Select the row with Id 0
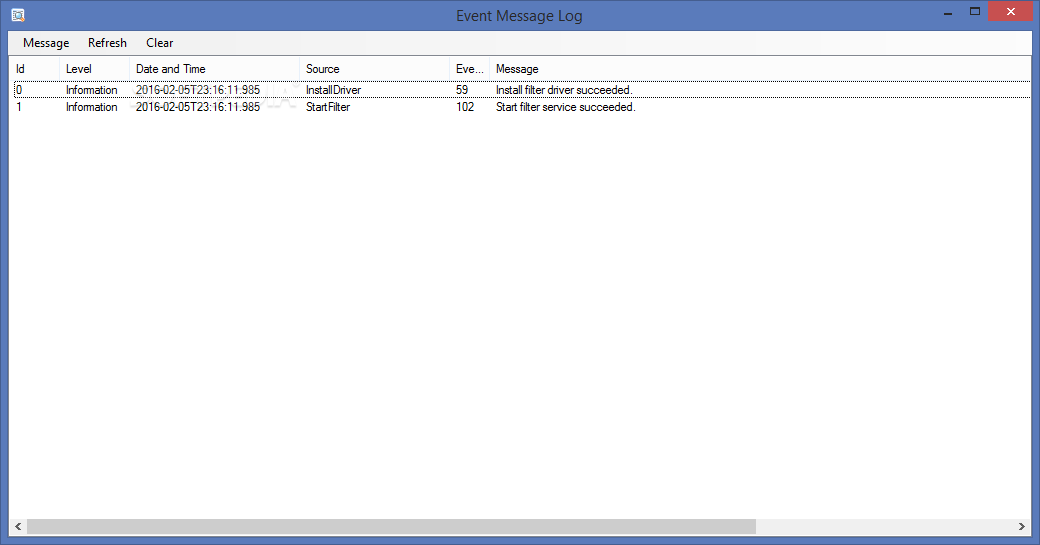Image resolution: width=1040 pixels, height=545 pixels. pos(522,90)
